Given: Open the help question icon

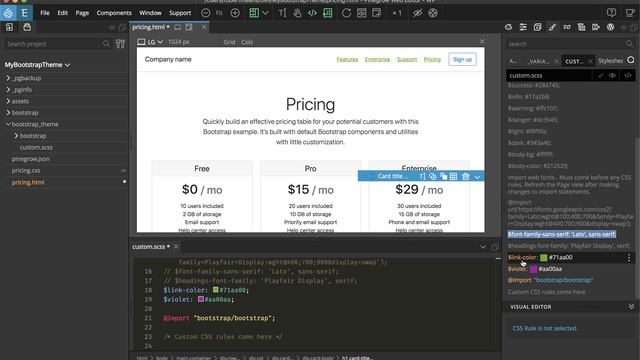Looking at the screenshot, I should pos(611,13).
